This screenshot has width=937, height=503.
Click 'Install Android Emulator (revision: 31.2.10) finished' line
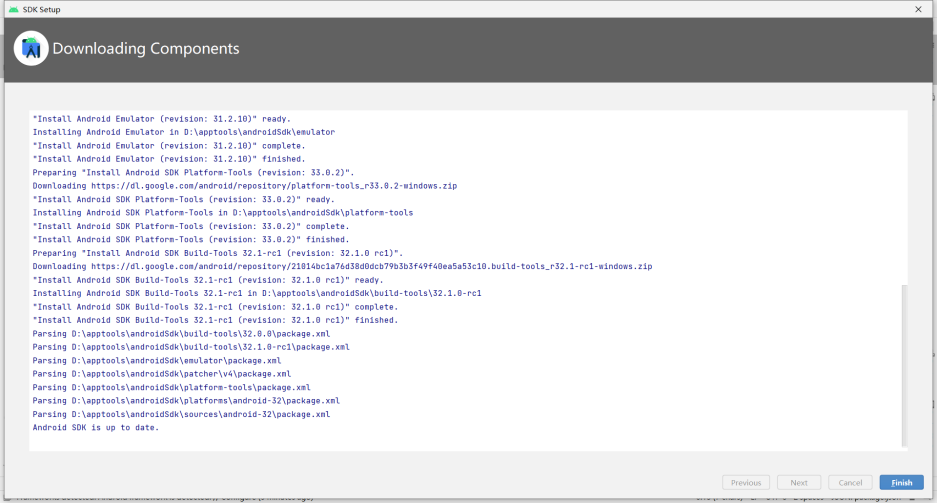(x=169, y=159)
